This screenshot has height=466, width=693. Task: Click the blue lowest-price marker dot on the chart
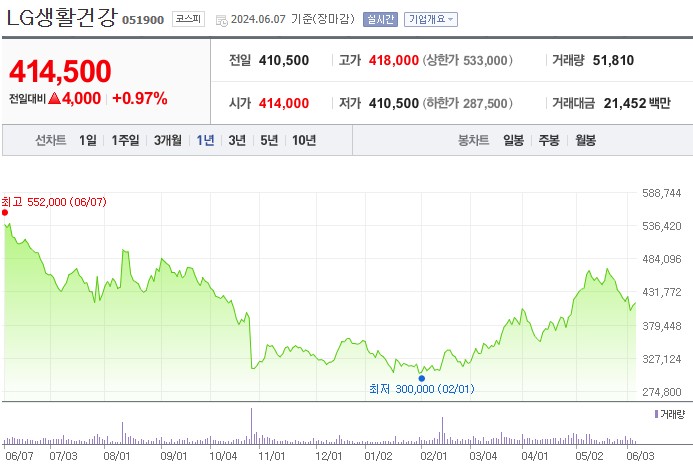click(x=422, y=378)
